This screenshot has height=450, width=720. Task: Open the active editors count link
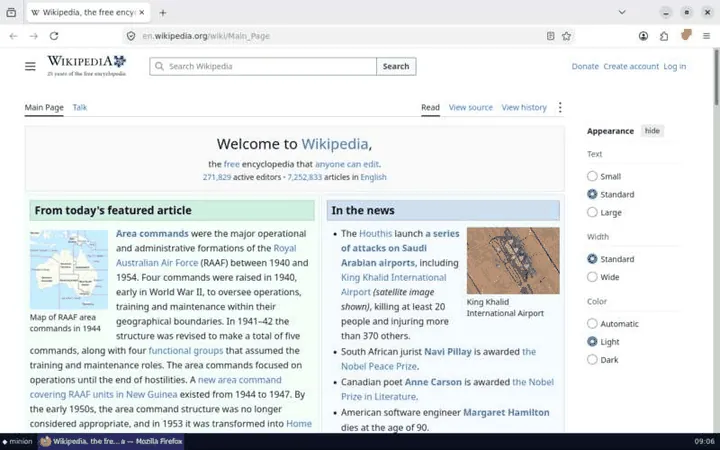(x=217, y=177)
